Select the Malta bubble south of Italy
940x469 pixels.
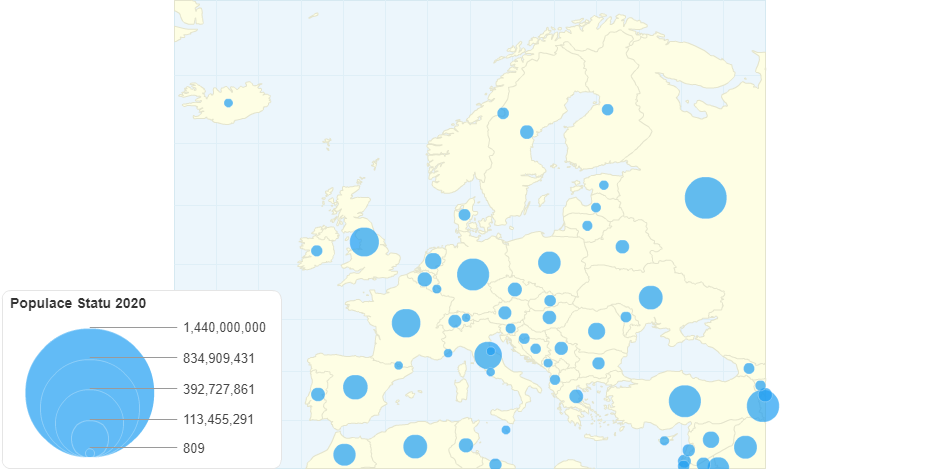[x=506, y=430]
